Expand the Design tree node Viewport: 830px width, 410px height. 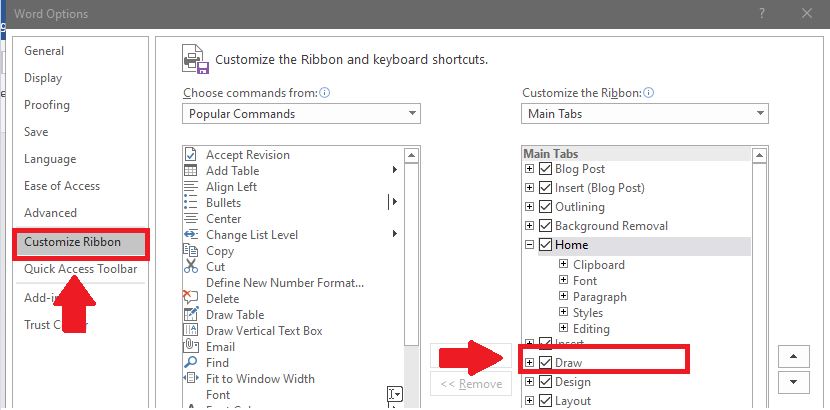(529, 382)
